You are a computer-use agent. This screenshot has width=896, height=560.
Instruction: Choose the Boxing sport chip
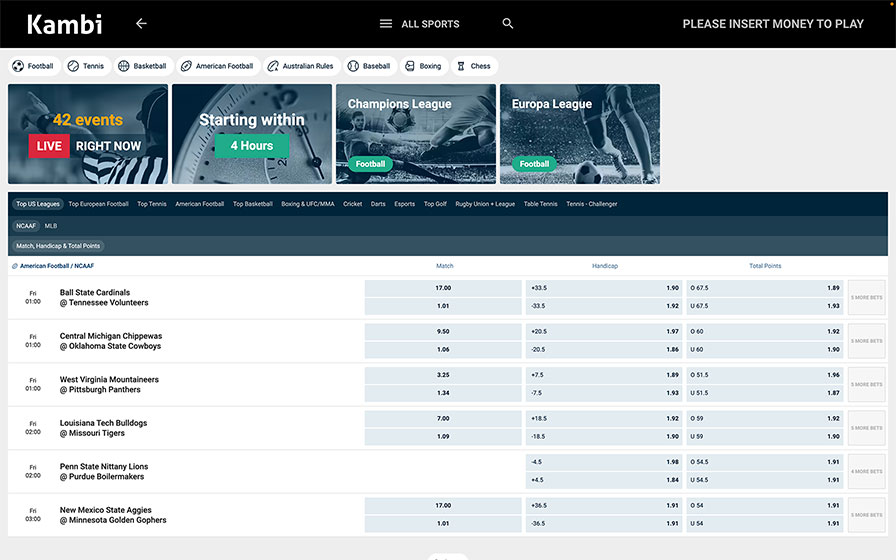[x=424, y=66]
